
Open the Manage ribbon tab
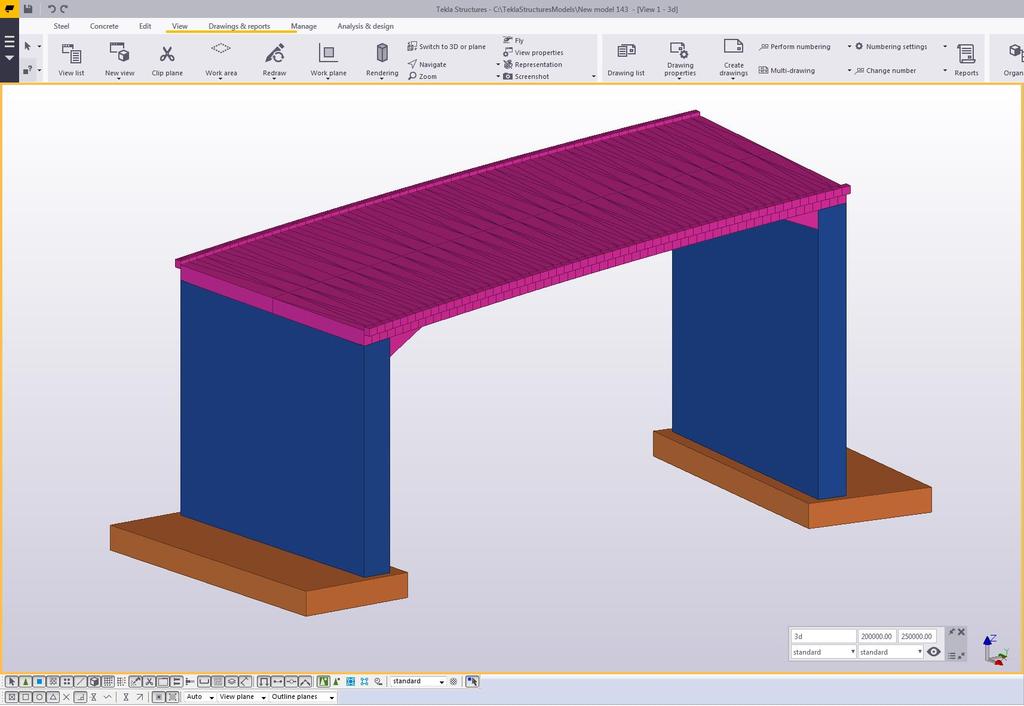tap(304, 26)
